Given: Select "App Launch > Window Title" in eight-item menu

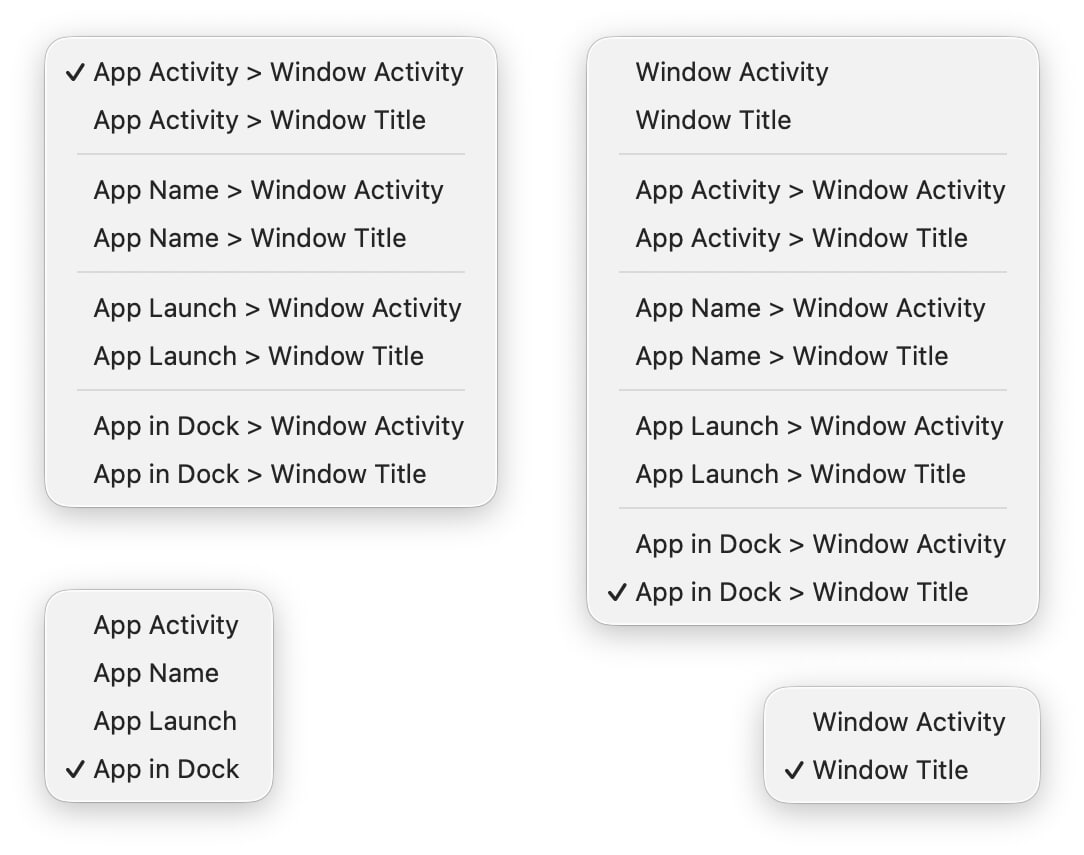Looking at the screenshot, I should 258,356.
